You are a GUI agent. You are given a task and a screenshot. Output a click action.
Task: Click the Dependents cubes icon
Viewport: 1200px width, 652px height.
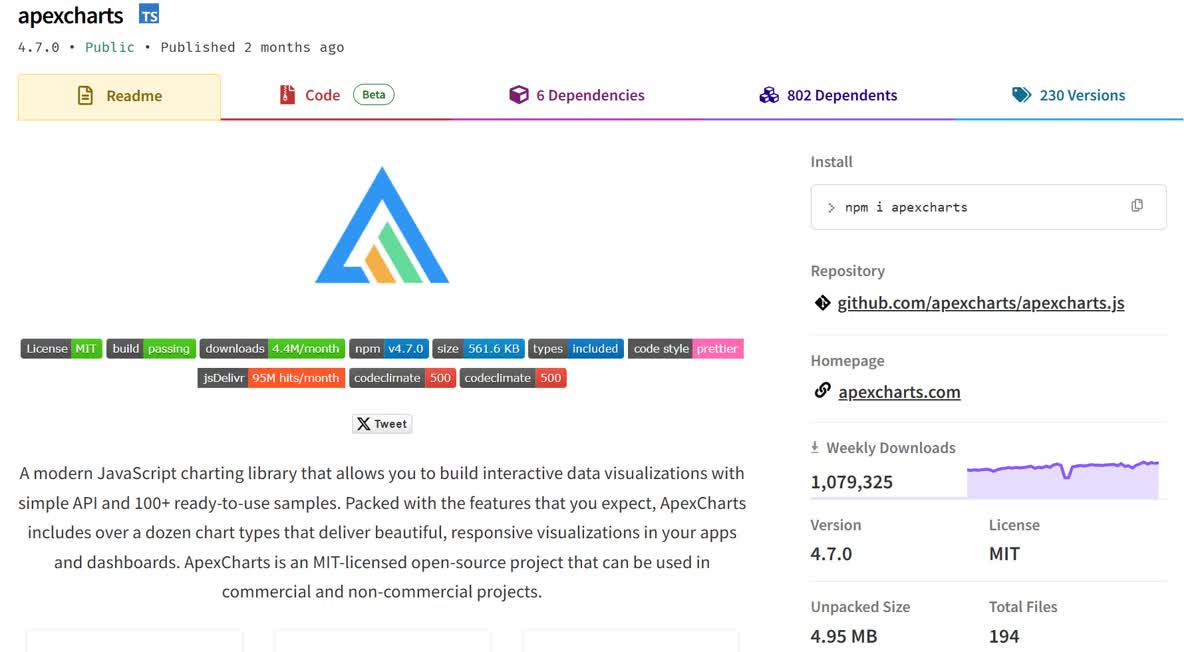768,95
